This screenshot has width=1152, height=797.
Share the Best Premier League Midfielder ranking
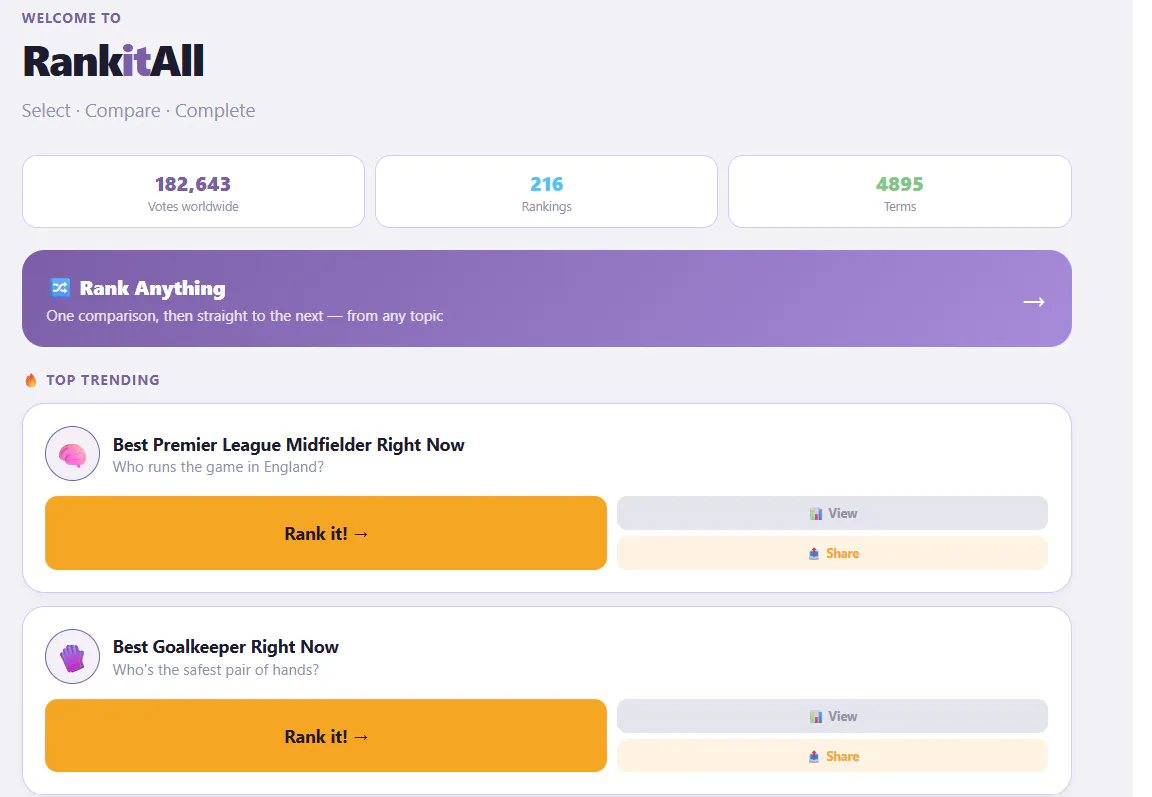coord(832,553)
